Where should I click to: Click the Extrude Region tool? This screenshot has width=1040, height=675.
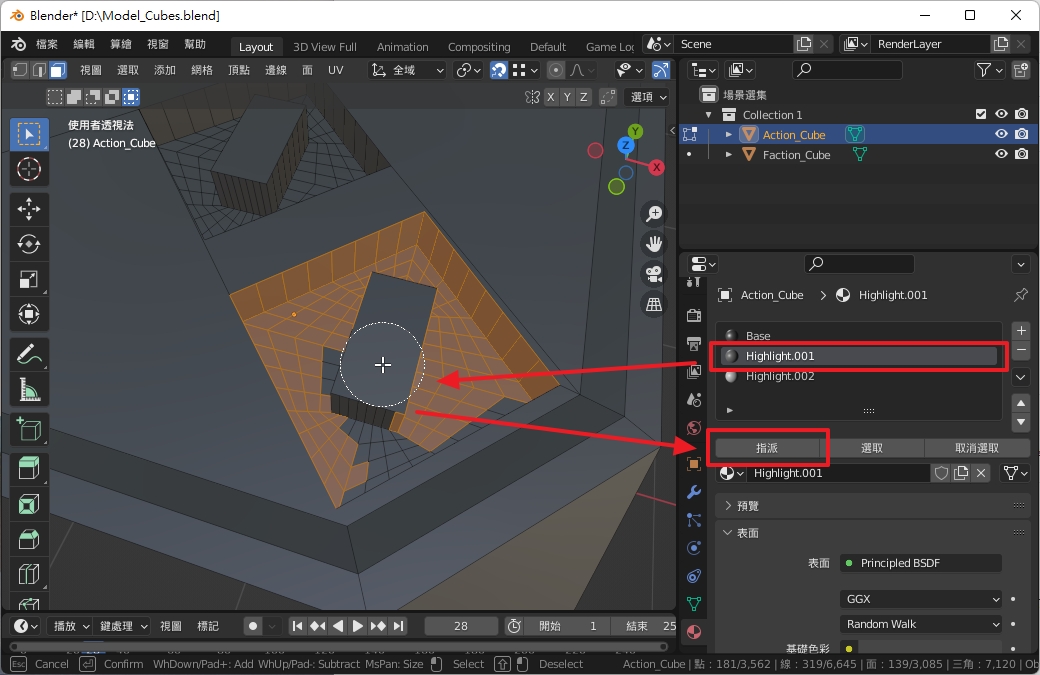click(29, 467)
